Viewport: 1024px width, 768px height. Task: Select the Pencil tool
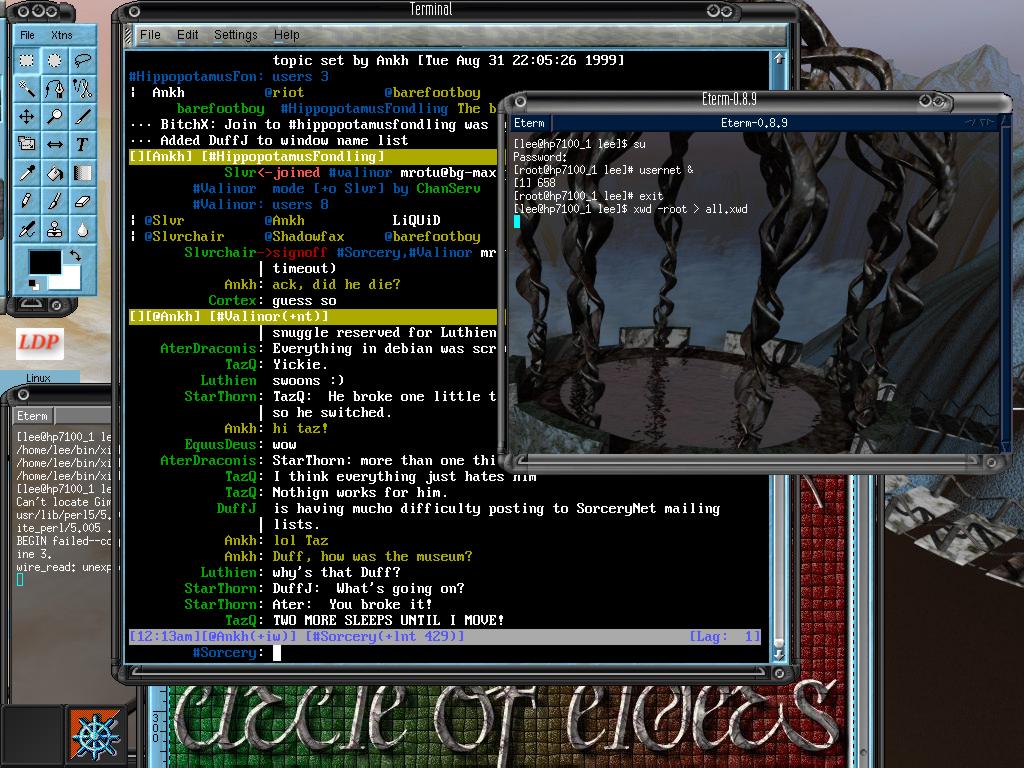27,201
